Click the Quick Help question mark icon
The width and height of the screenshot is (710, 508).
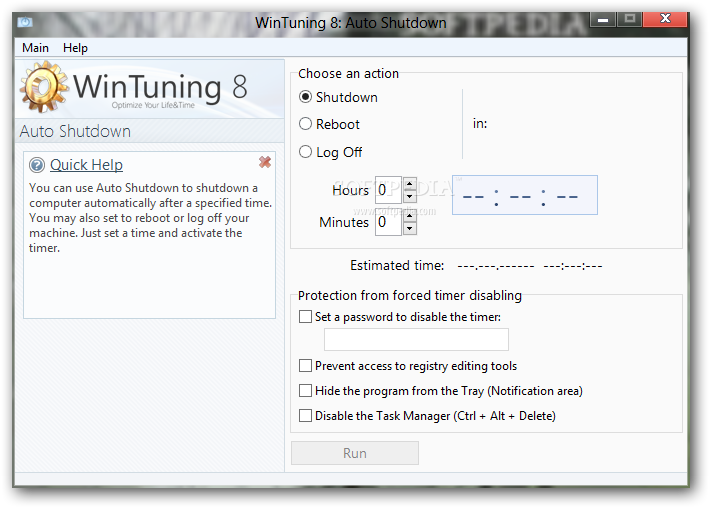click(37, 165)
